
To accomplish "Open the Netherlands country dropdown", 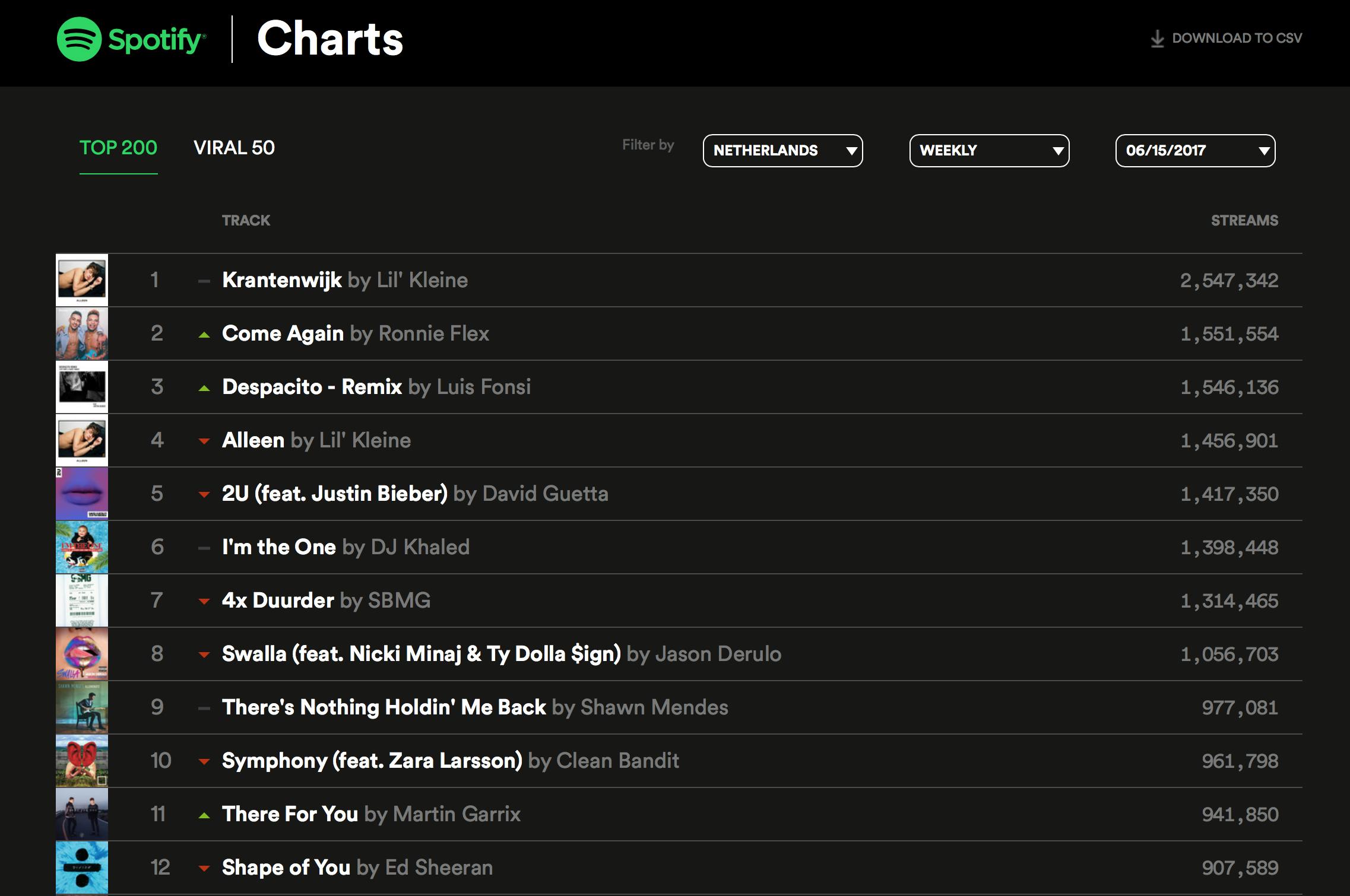I will click(782, 151).
